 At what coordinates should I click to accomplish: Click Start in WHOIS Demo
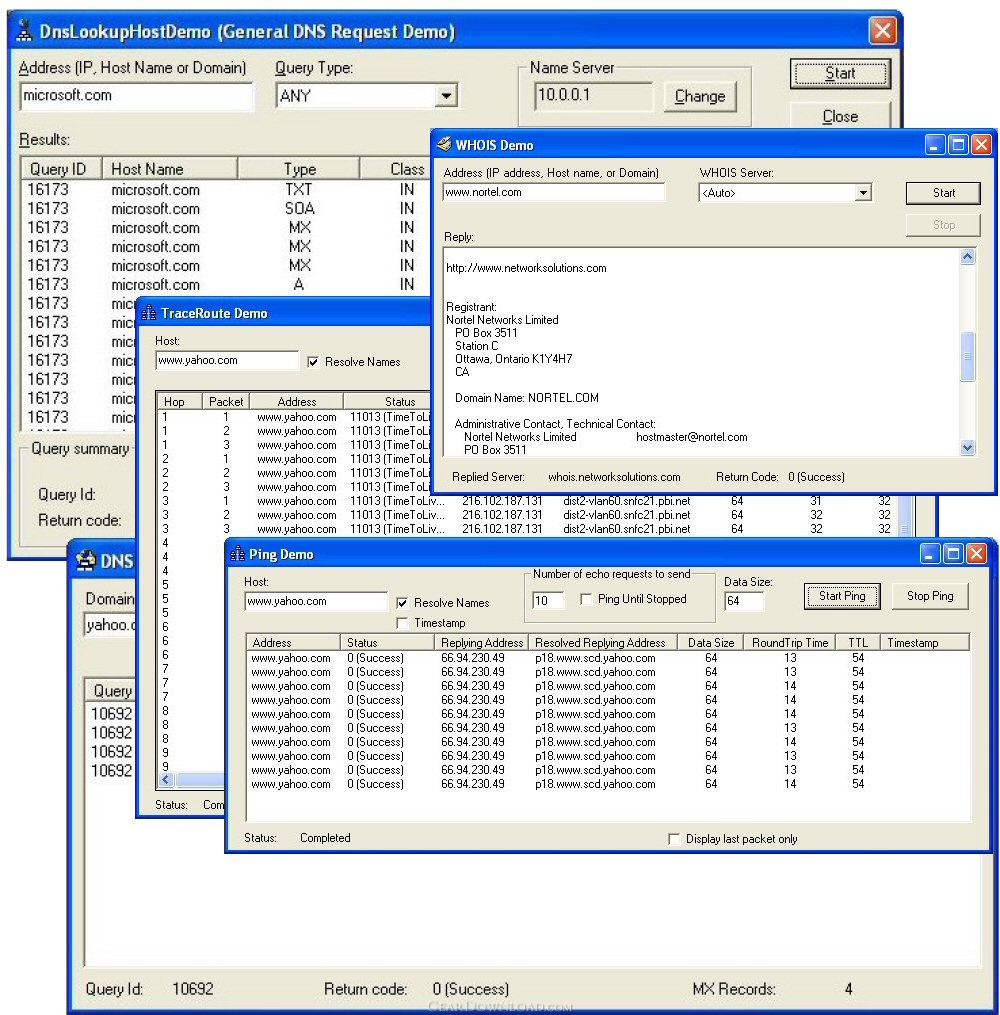point(943,193)
